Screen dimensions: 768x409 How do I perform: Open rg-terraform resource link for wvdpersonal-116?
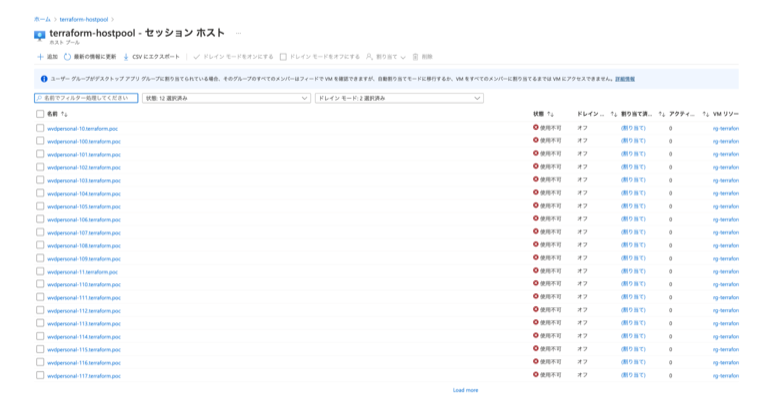pyautogui.click(x=726, y=362)
